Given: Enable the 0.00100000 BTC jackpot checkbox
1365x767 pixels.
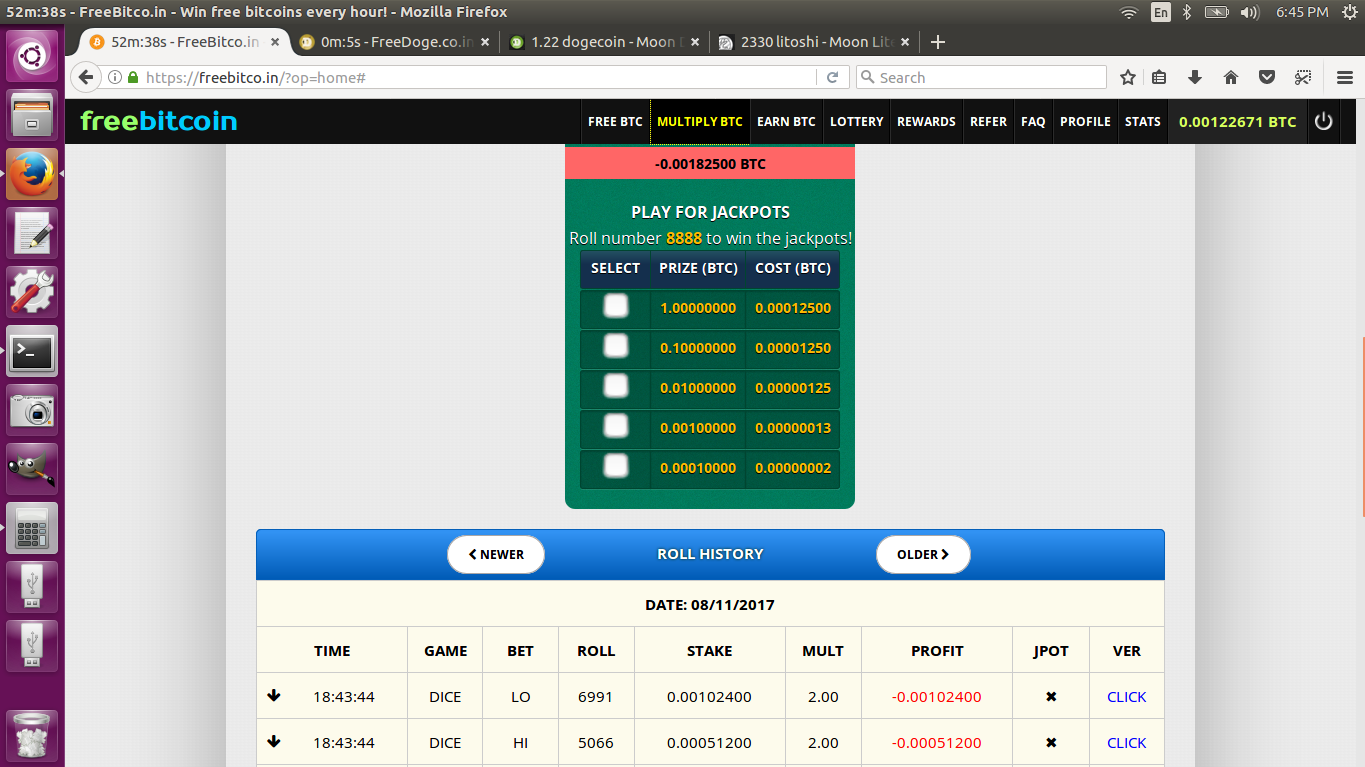Looking at the screenshot, I should pyautogui.click(x=616, y=426).
